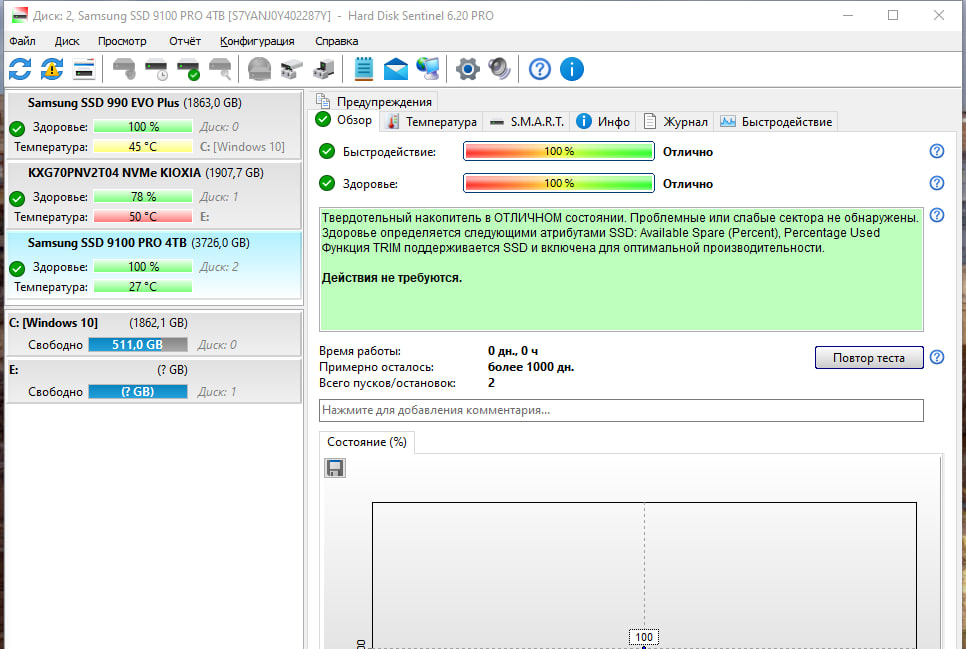Click the 'более 1000 дн.' value

point(531,367)
